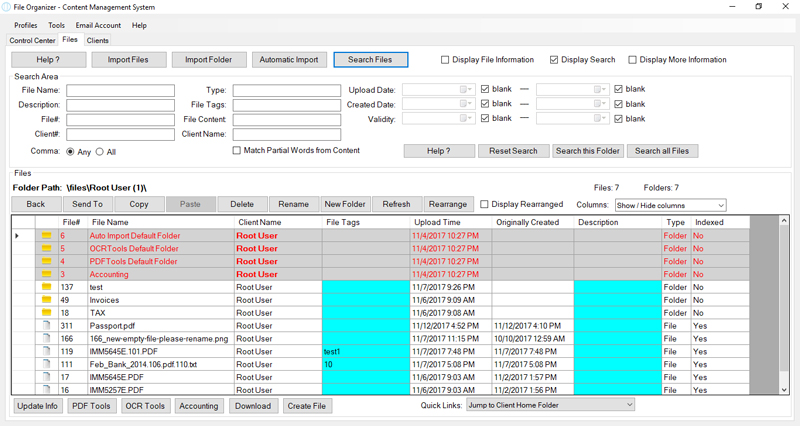Screen dimensions: 800x426
Task: Click file icon of IMM5645E.101.PDF row
Action: [x=46, y=351]
